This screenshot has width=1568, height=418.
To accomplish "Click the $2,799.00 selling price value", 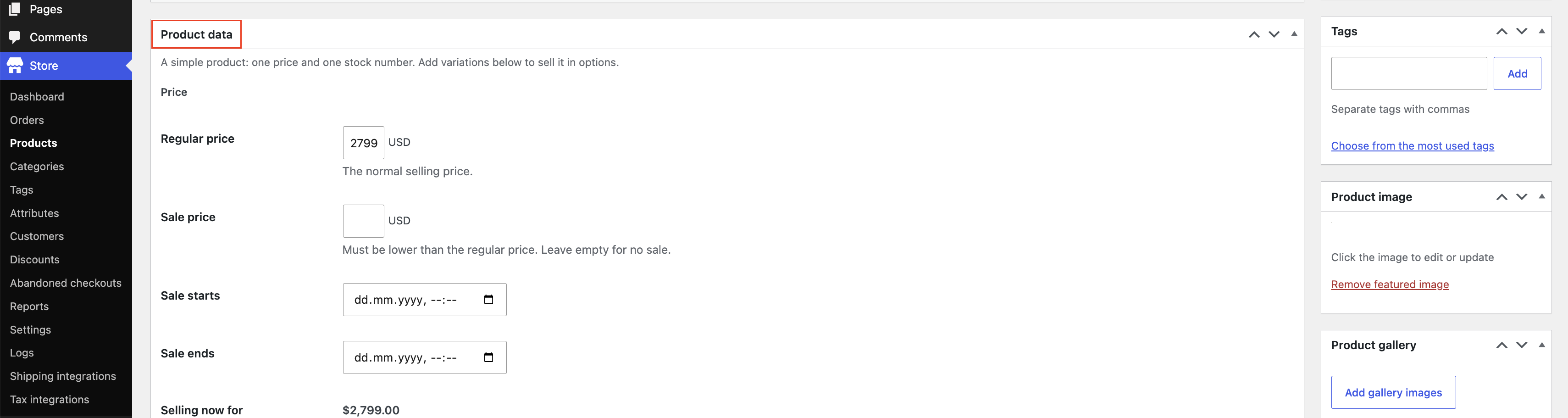I will pyautogui.click(x=371, y=410).
